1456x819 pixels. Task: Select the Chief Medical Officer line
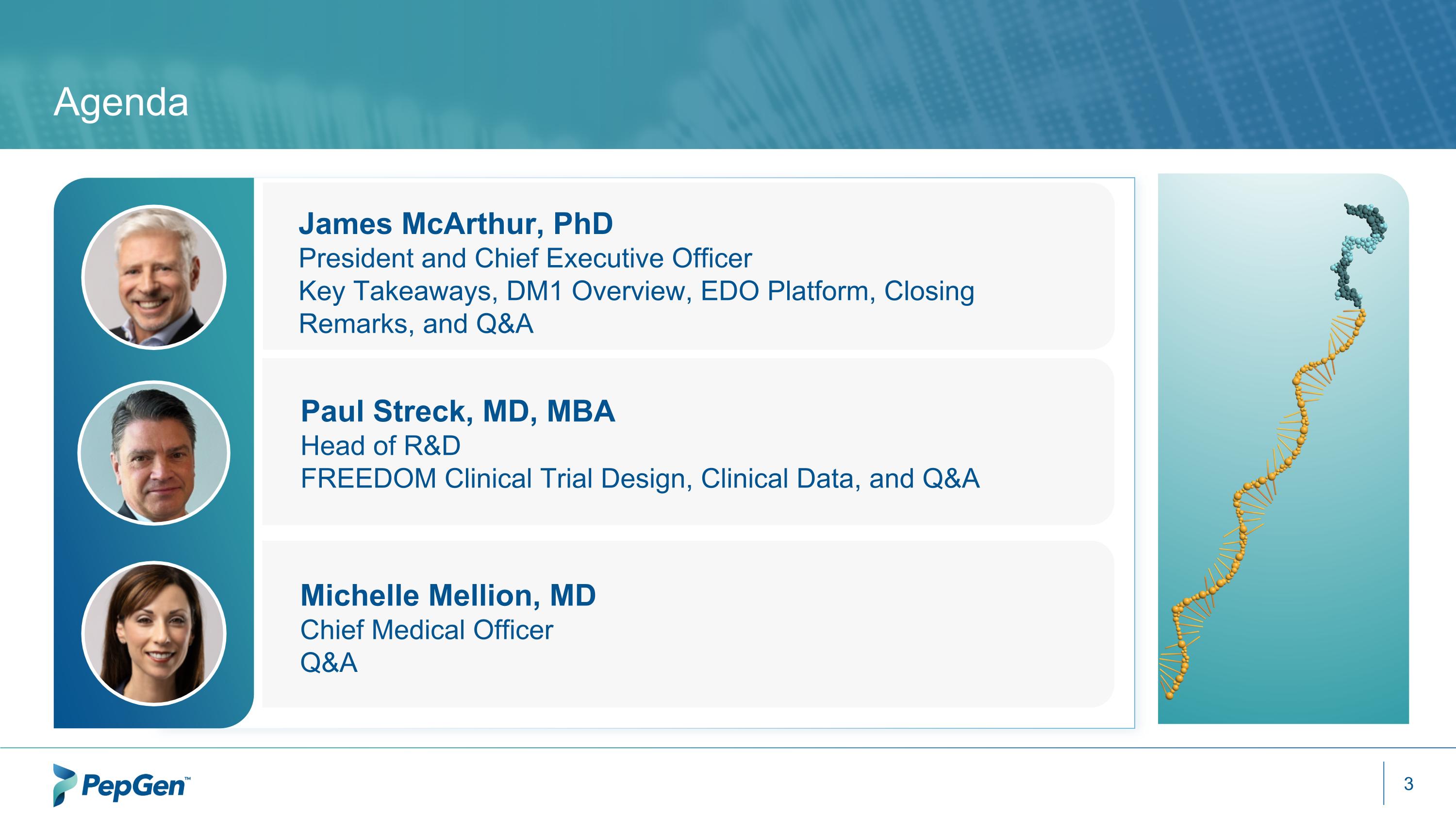(x=426, y=630)
